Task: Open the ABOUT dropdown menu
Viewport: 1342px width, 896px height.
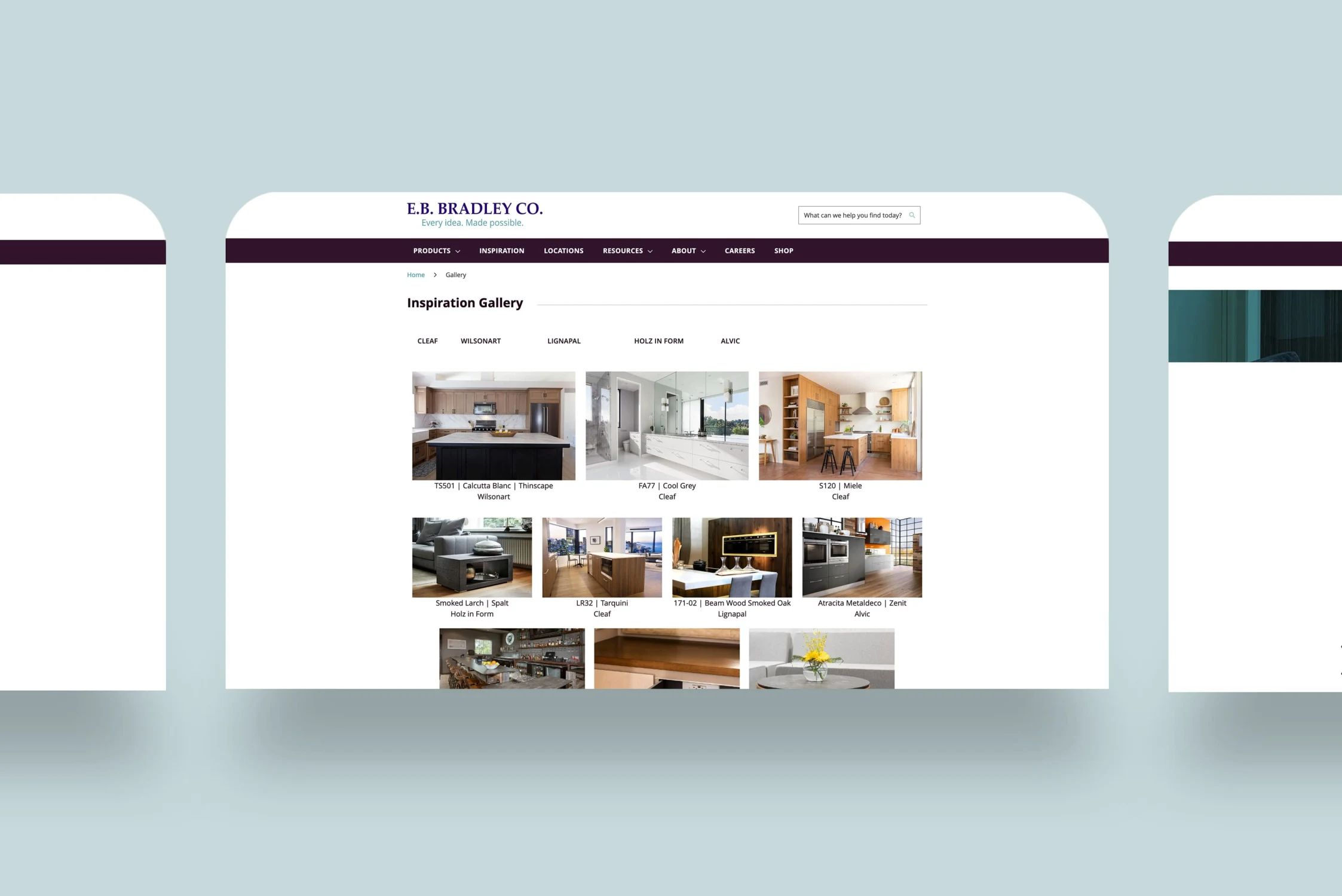Action: [688, 250]
